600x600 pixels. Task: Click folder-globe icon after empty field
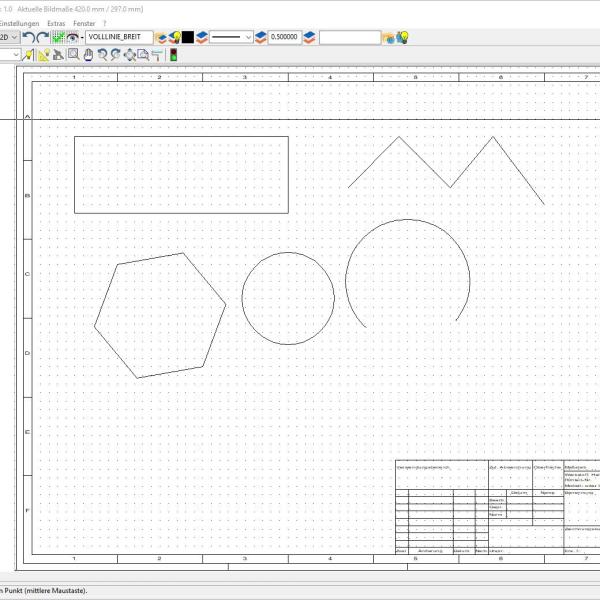[388, 38]
